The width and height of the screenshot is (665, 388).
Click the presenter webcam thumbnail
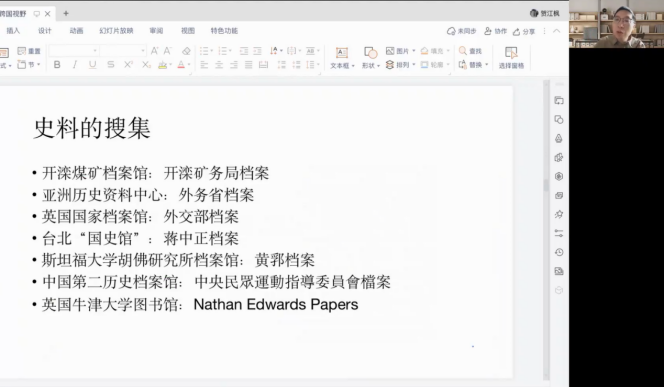pyautogui.click(x=617, y=24)
